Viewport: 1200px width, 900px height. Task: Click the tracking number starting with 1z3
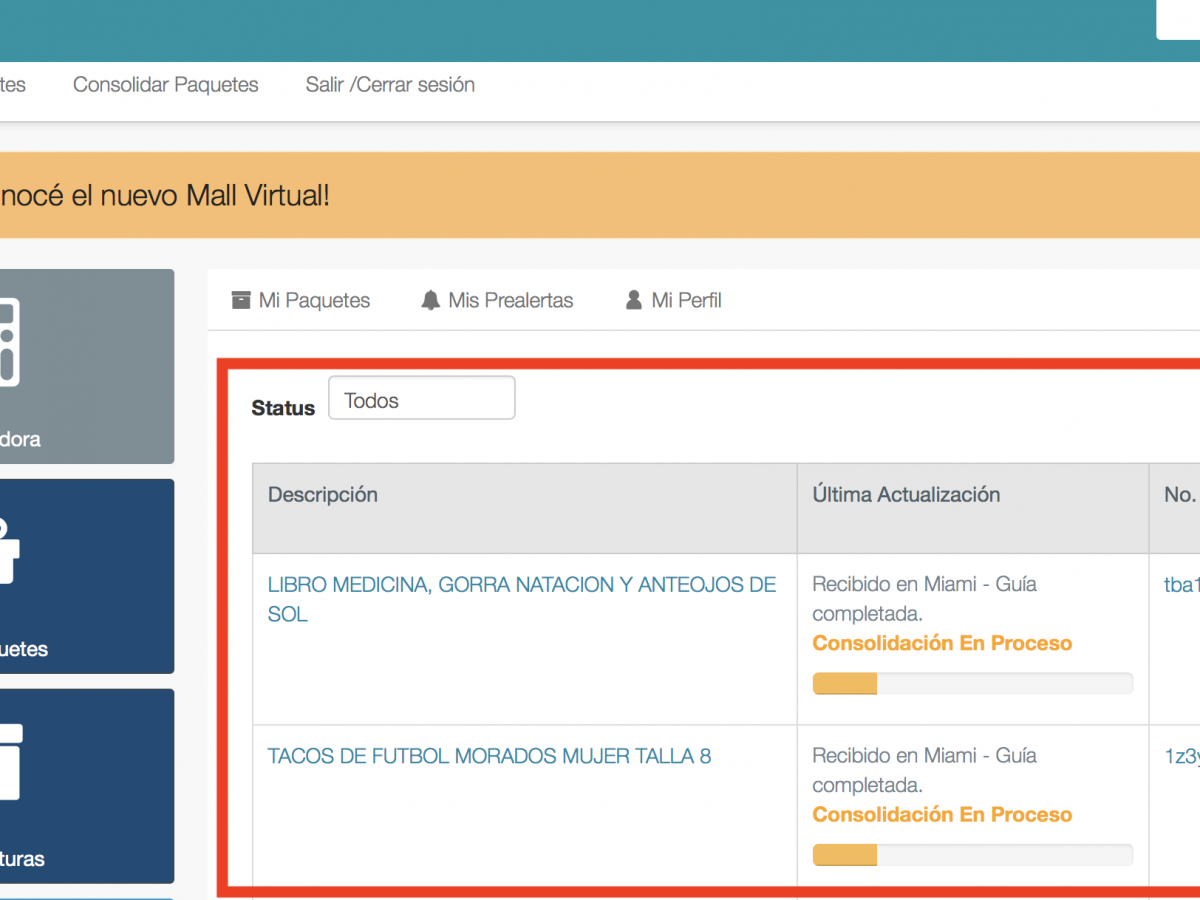(1181, 756)
